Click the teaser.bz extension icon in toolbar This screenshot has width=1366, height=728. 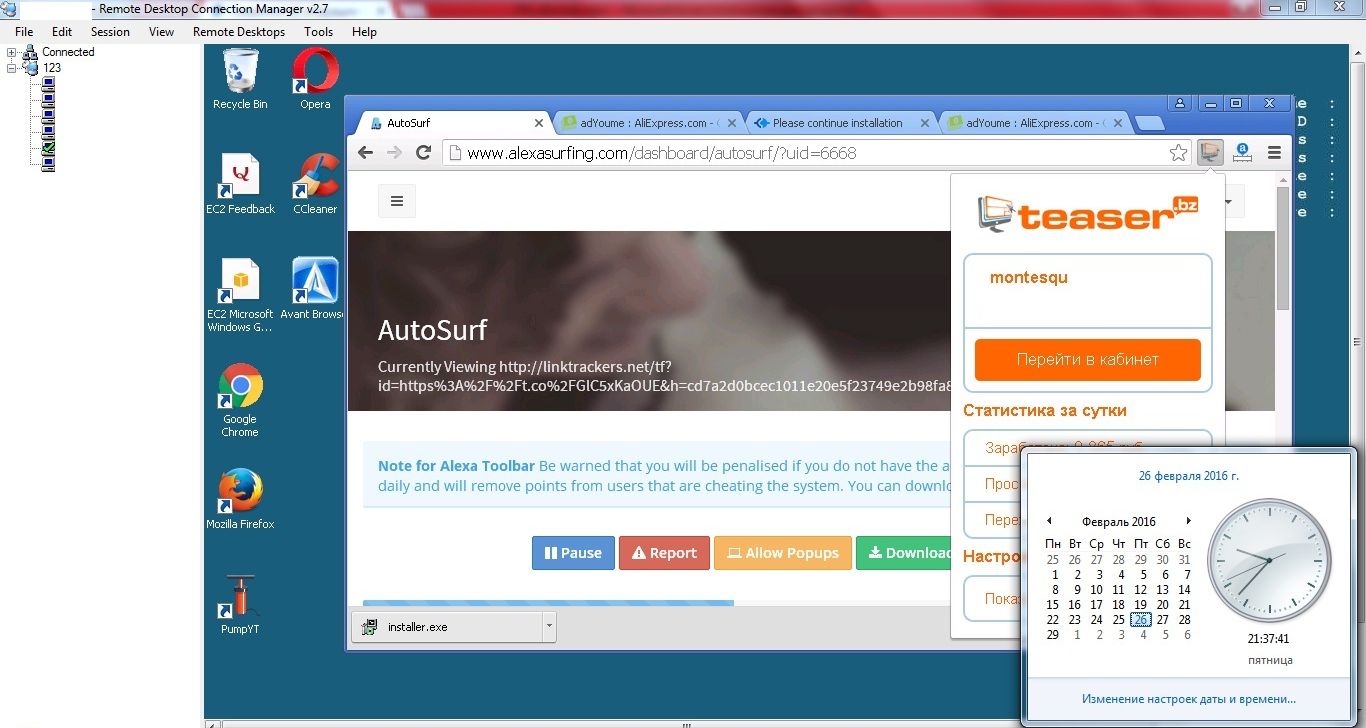pos(1211,153)
